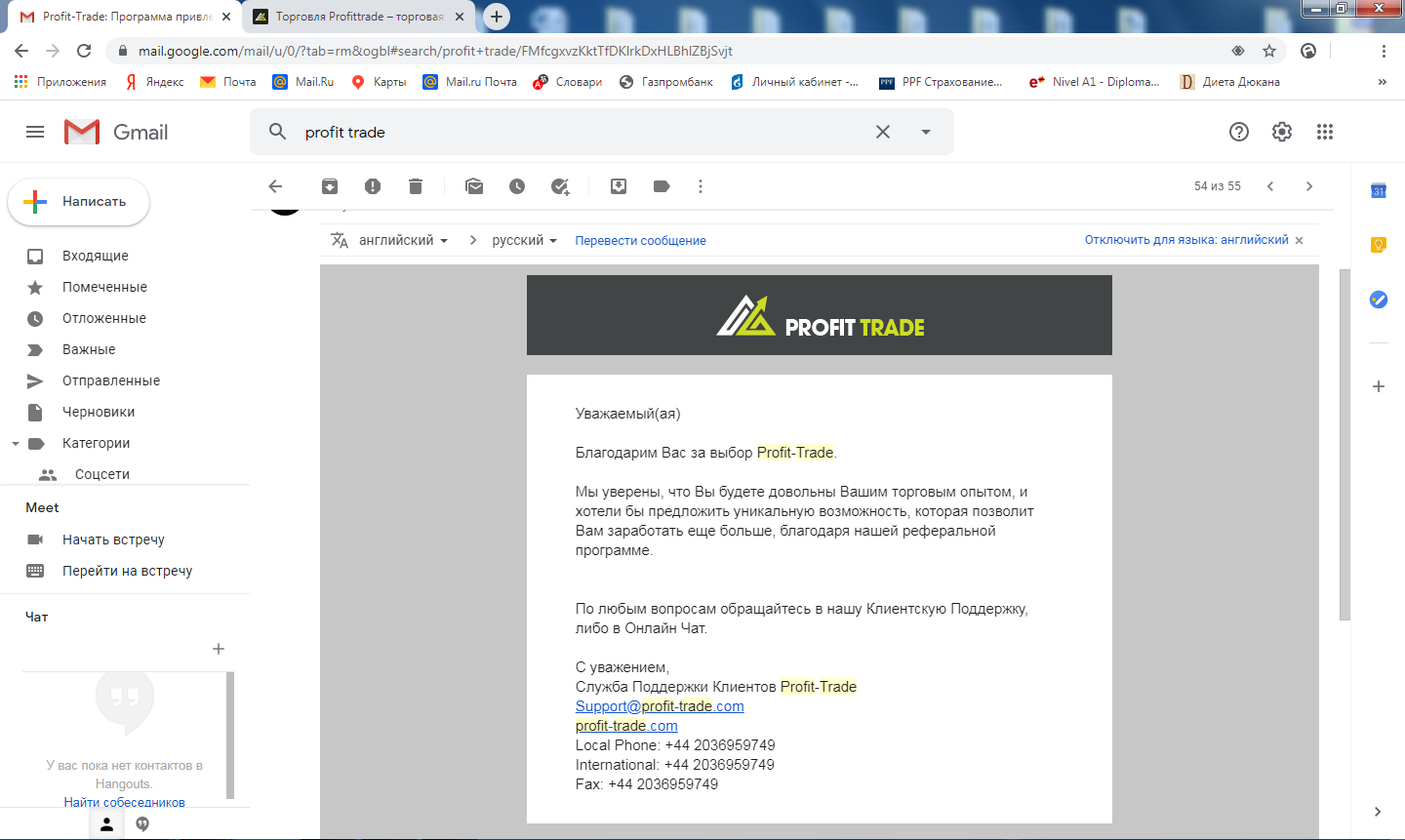Reload the page
Viewport: 1405px width, 840px height.
[84, 51]
